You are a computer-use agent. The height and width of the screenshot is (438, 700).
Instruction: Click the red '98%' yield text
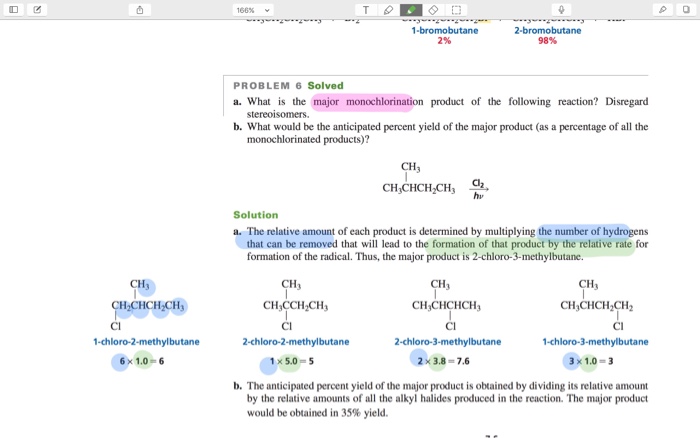click(547, 40)
